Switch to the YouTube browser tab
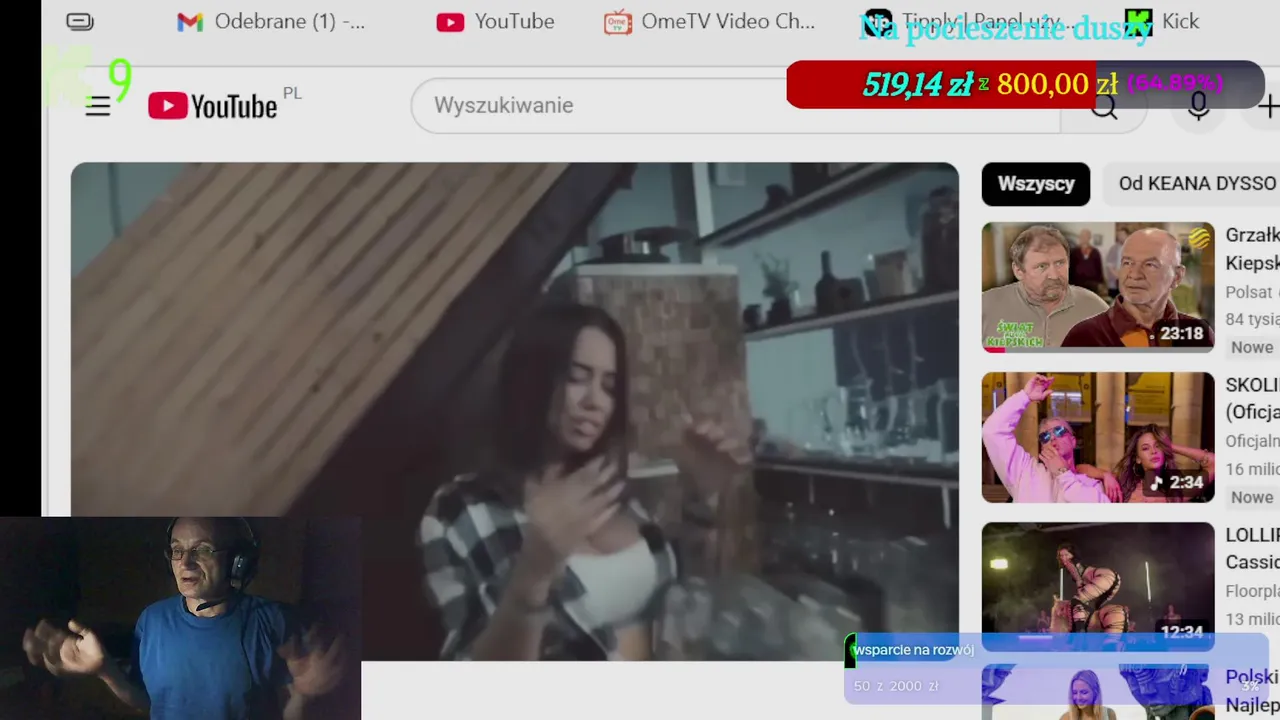Image resolution: width=1280 pixels, height=720 pixels. tap(495, 21)
